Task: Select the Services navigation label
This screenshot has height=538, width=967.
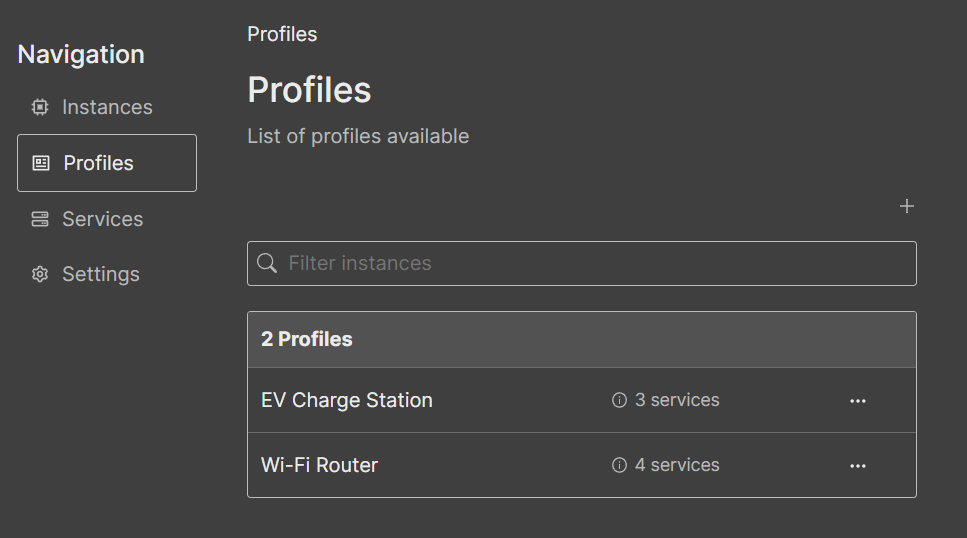Action: click(x=102, y=219)
